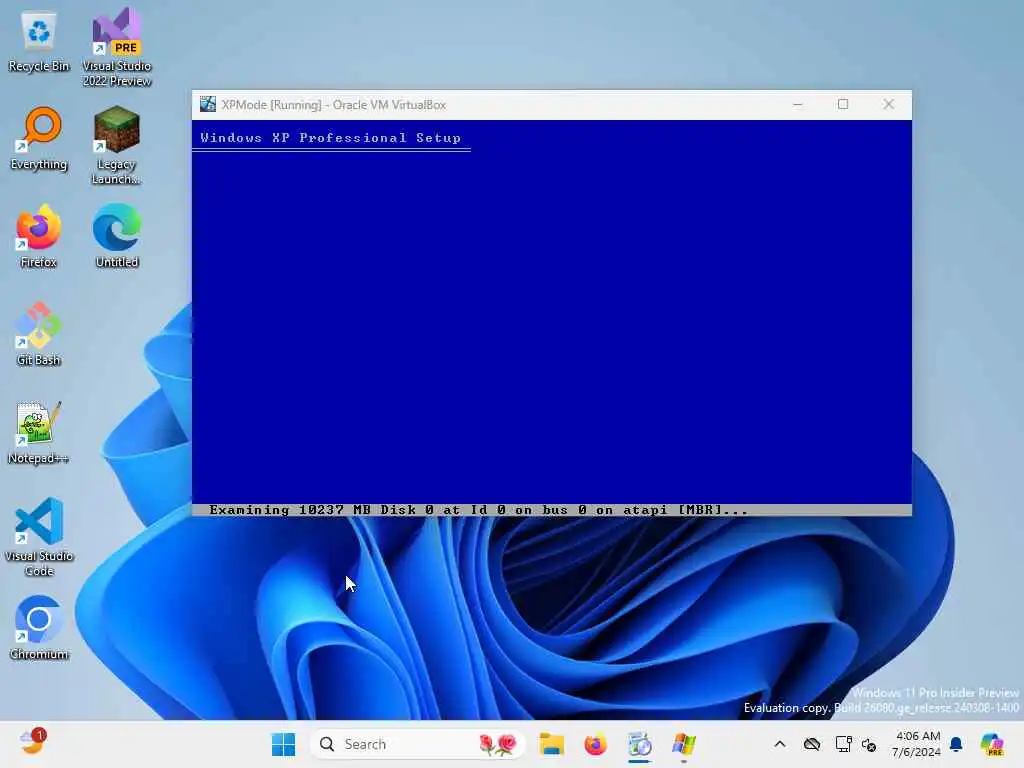This screenshot has width=1024, height=768.
Task: Open the muted volume tray icon
Action: pyautogui.click(x=869, y=744)
